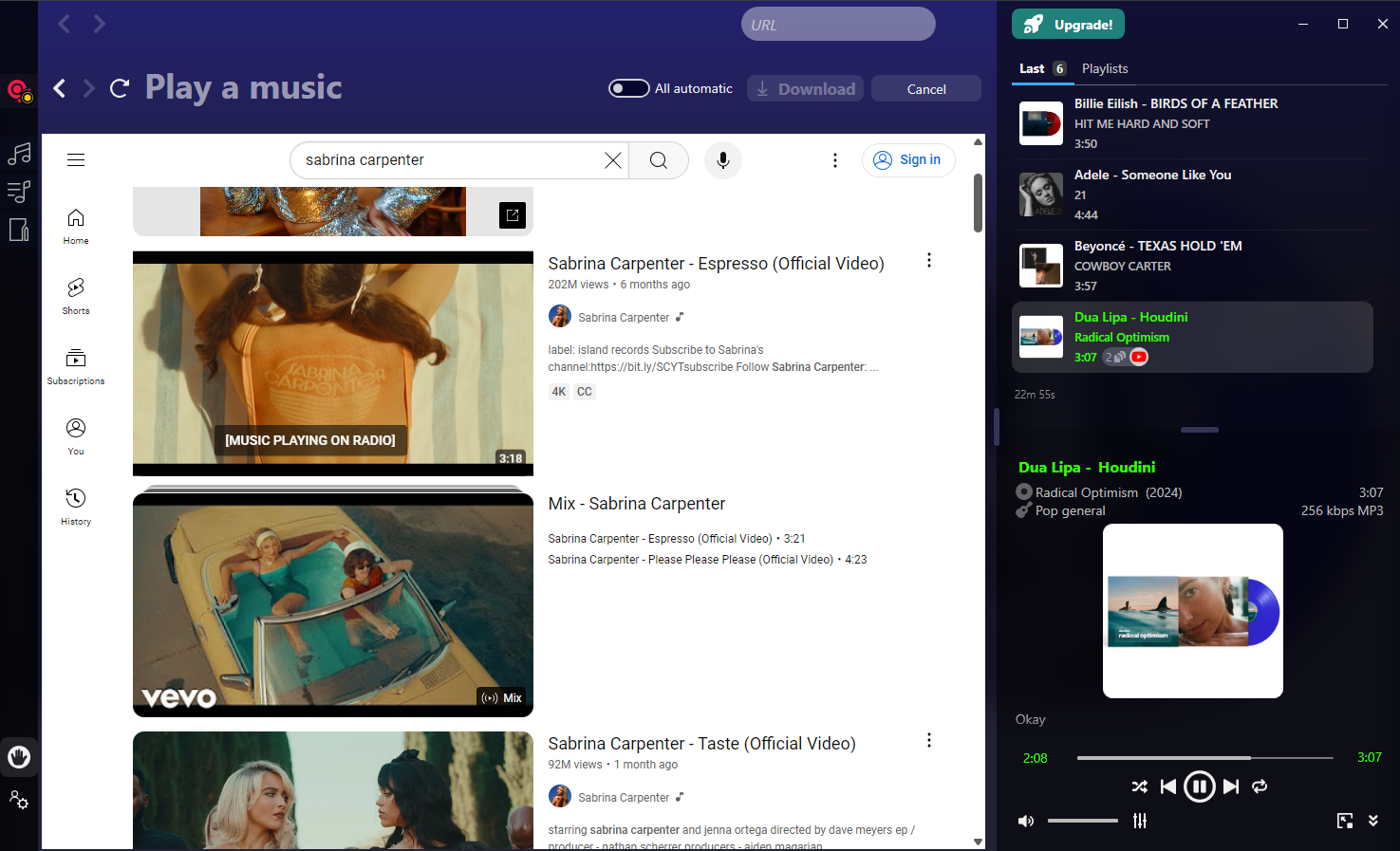Toggle the All automatic switch
The height and width of the screenshot is (851, 1400).
(629, 88)
